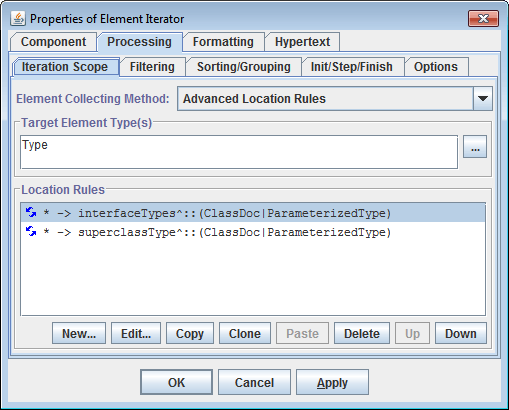
Task: Select the interfaceTypes location rule row
Action: pos(253,213)
